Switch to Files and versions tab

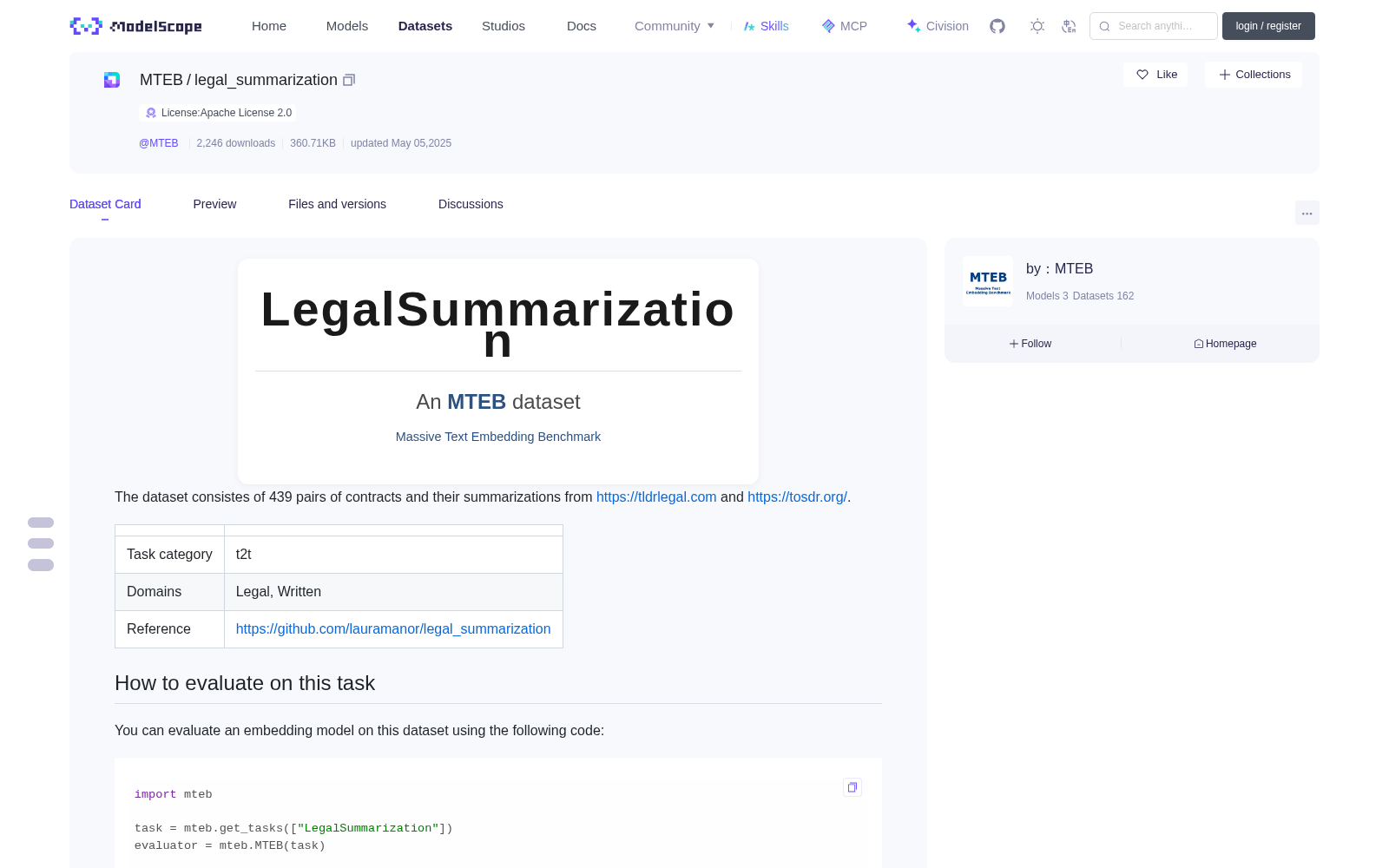point(337,204)
